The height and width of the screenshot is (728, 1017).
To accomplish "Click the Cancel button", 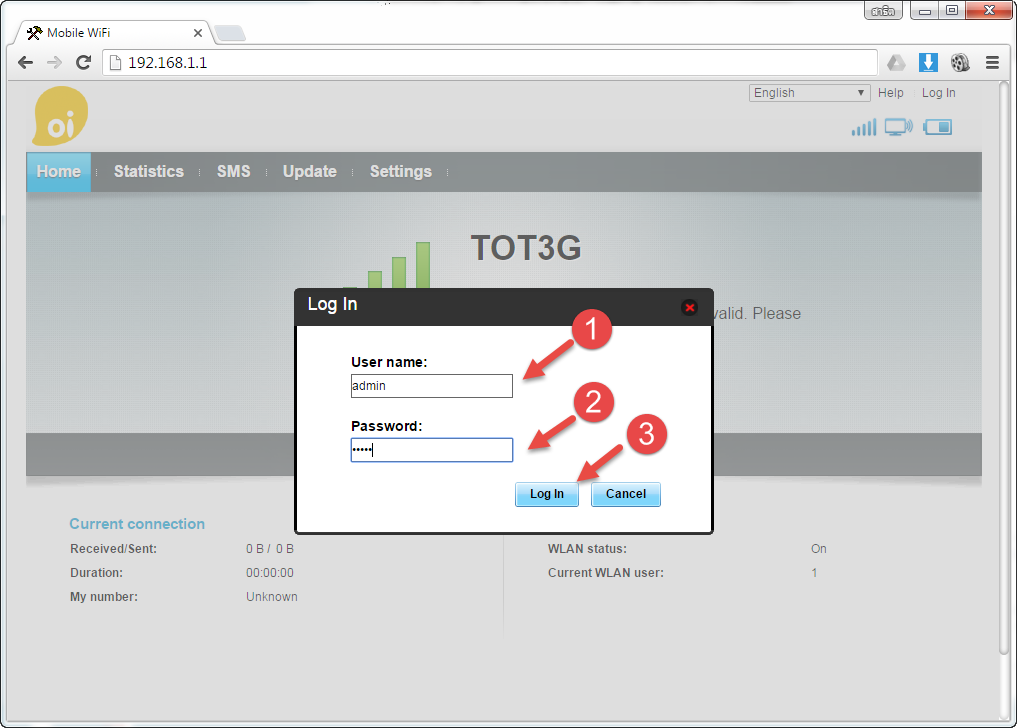I will pyautogui.click(x=626, y=494).
